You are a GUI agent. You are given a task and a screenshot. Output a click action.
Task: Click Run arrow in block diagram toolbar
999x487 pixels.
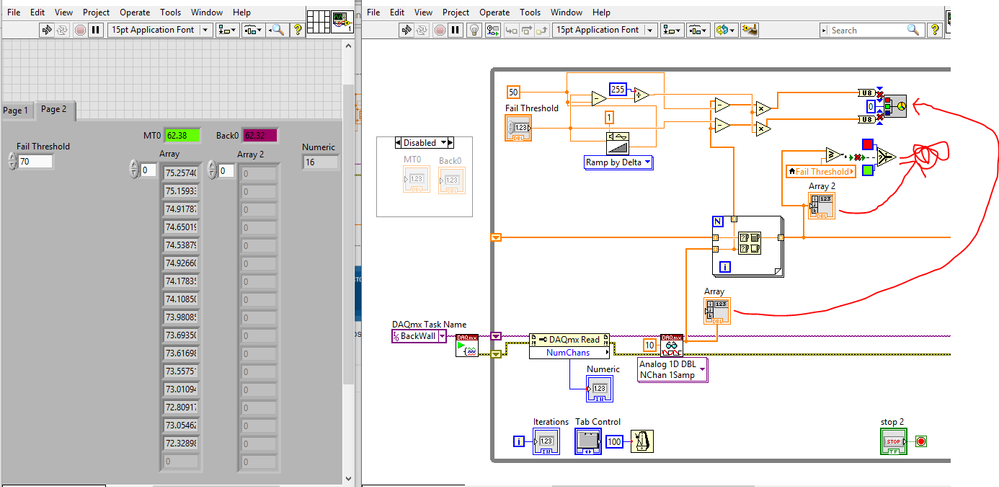click(x=406, y=30)
